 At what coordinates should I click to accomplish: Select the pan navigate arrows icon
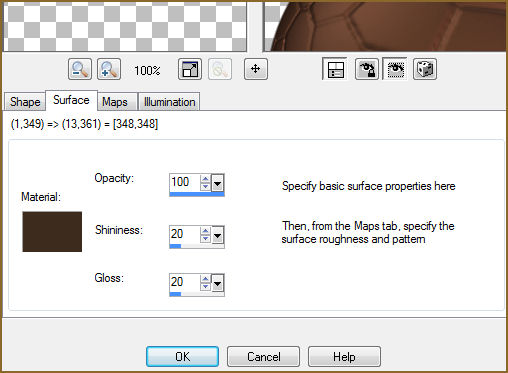click(x=256, y=69)
